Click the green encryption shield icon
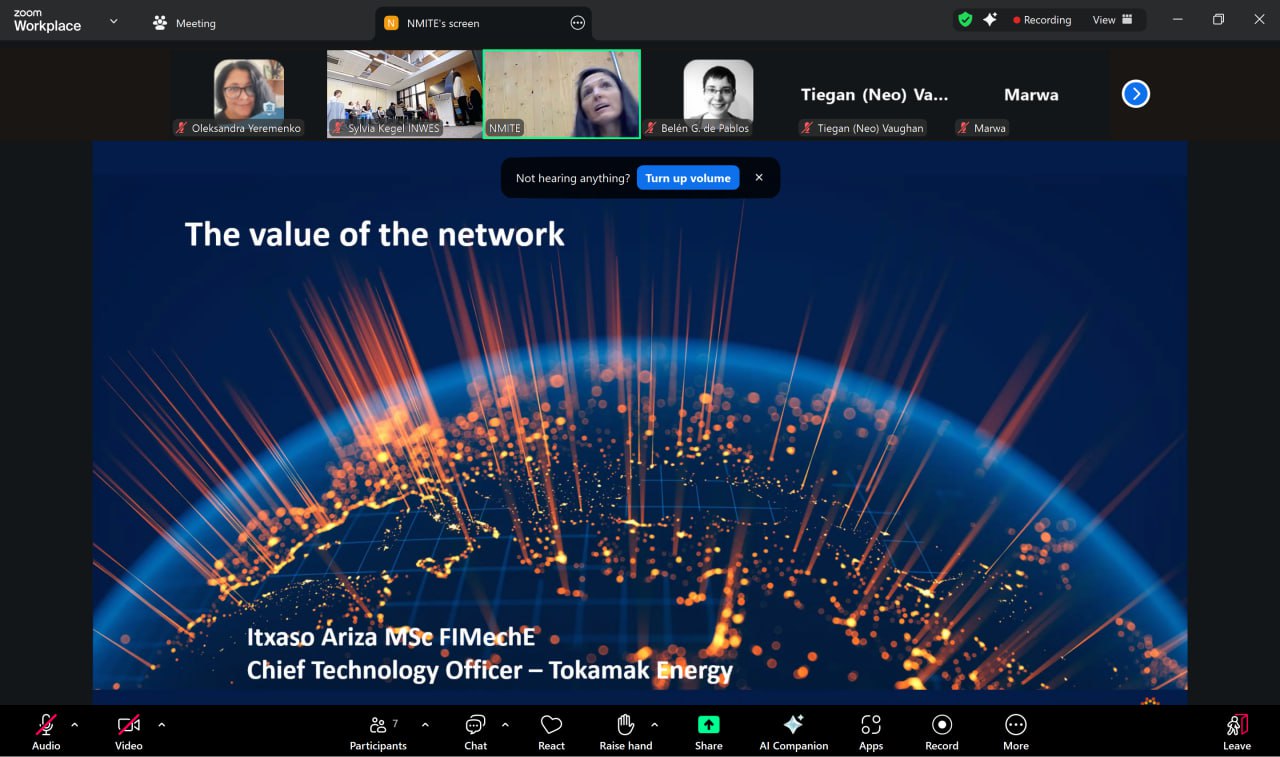 click(x=965, y=20)
